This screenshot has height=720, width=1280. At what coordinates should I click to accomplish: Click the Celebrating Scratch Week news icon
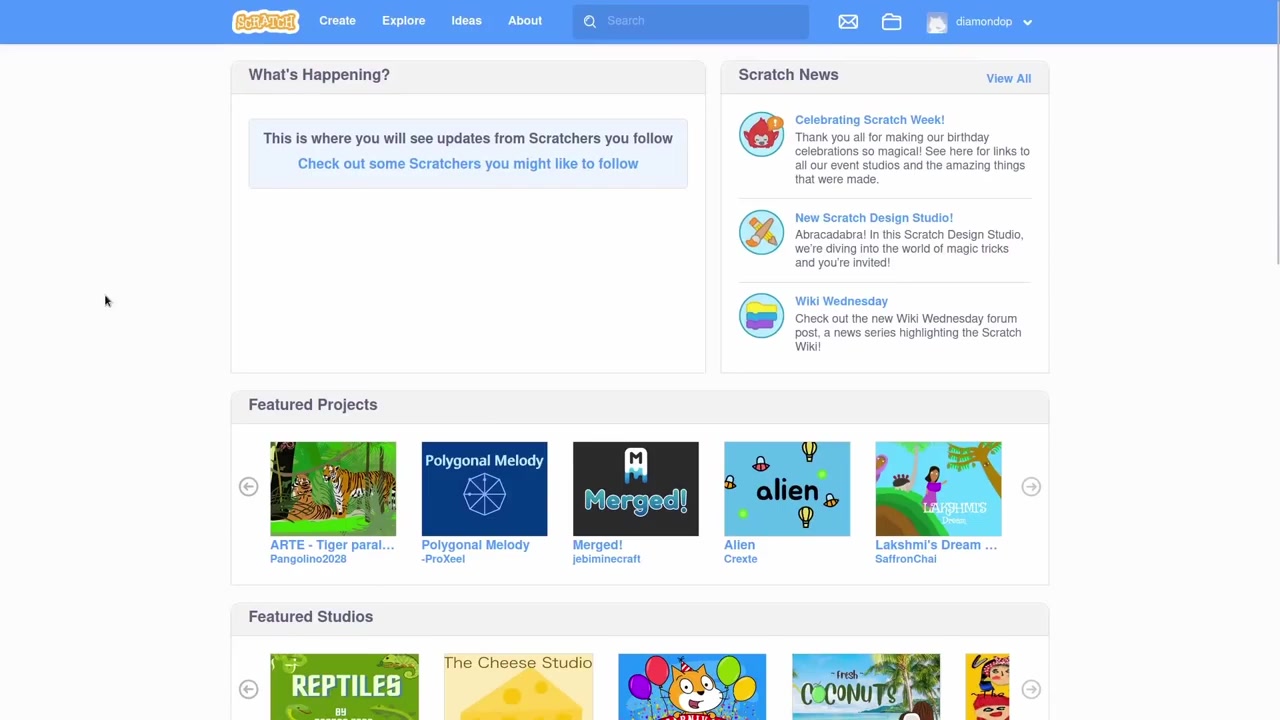(761, 135)
